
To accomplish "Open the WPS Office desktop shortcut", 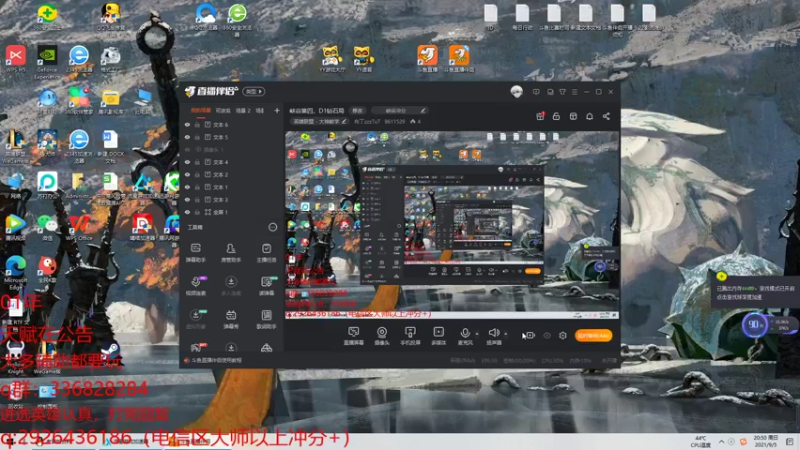I will tap(79, 229).
